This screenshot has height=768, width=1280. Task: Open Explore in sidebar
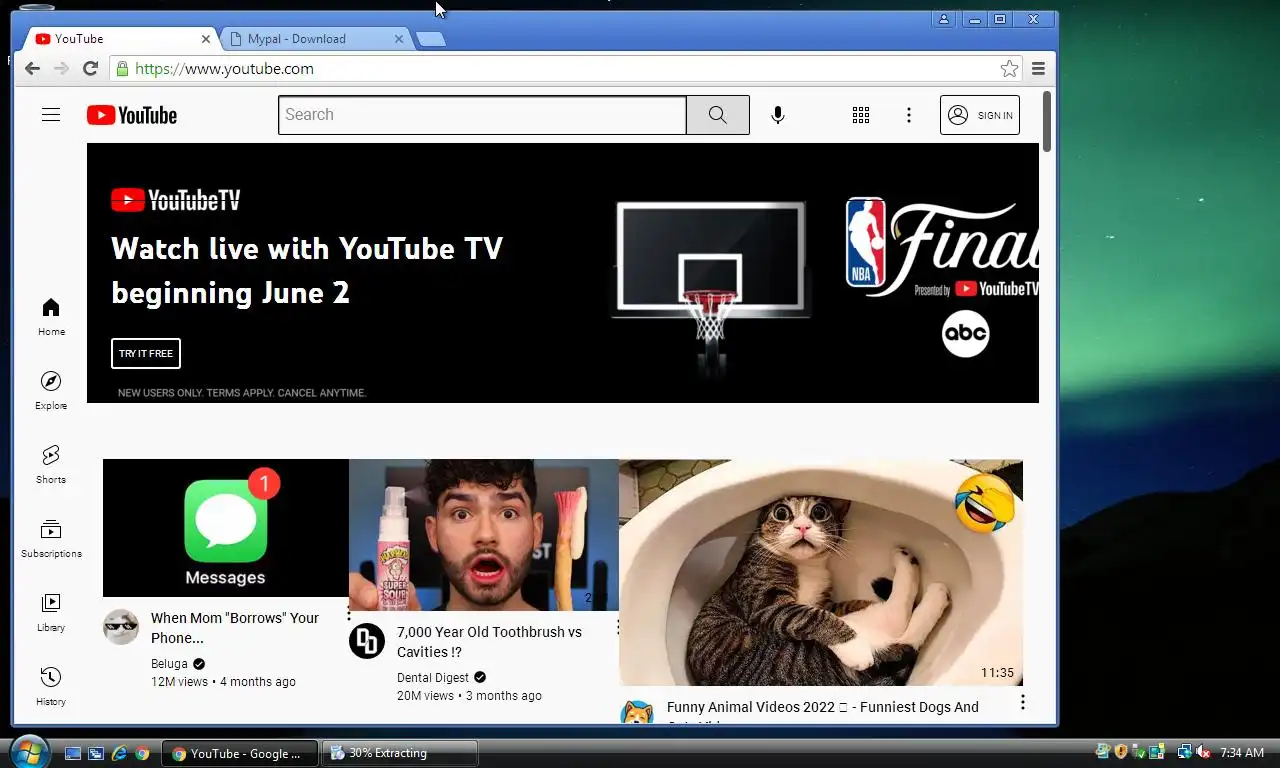pos(51,391)
